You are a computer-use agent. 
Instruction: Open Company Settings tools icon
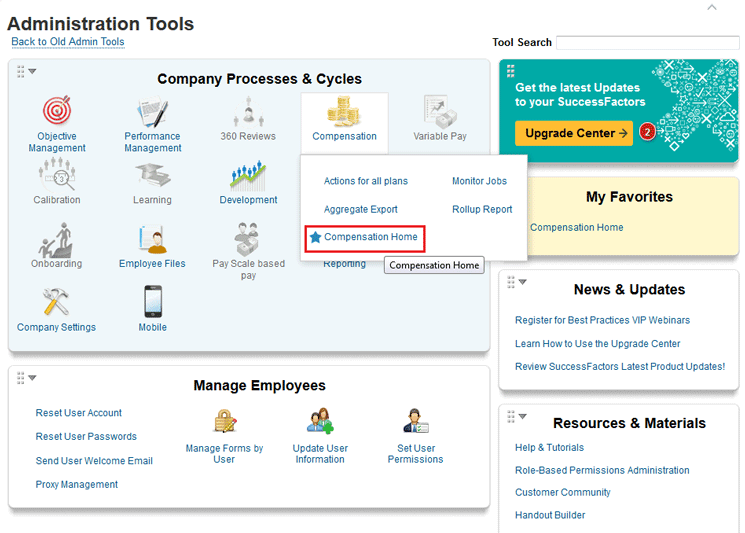[57, 303]
